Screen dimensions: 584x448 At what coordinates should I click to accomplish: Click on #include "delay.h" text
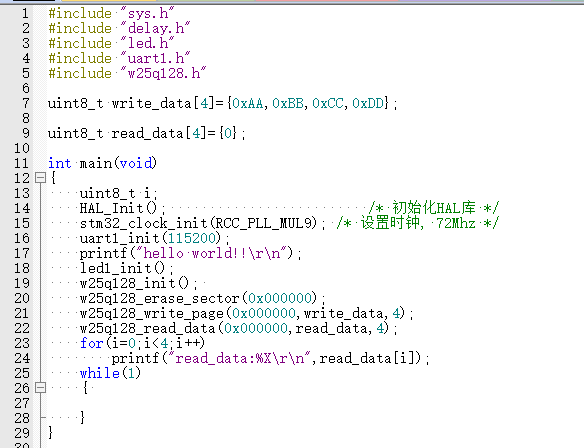click(119, 28)
